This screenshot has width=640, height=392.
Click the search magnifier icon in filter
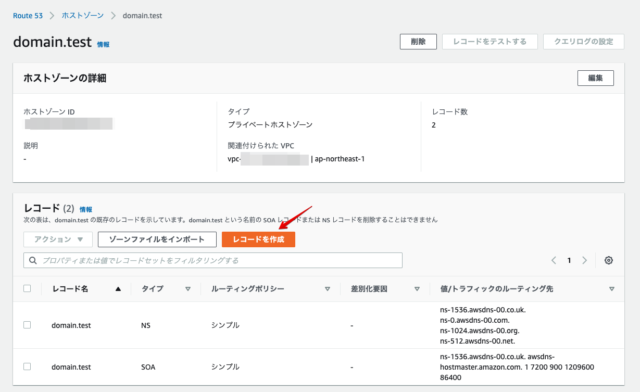click(33, 261)
